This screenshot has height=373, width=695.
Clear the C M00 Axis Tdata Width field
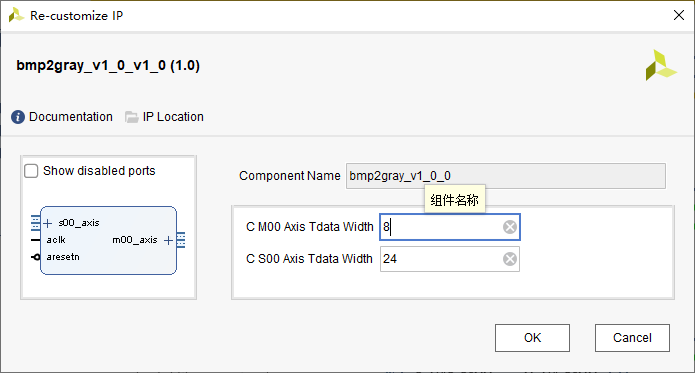pos(510,227)
